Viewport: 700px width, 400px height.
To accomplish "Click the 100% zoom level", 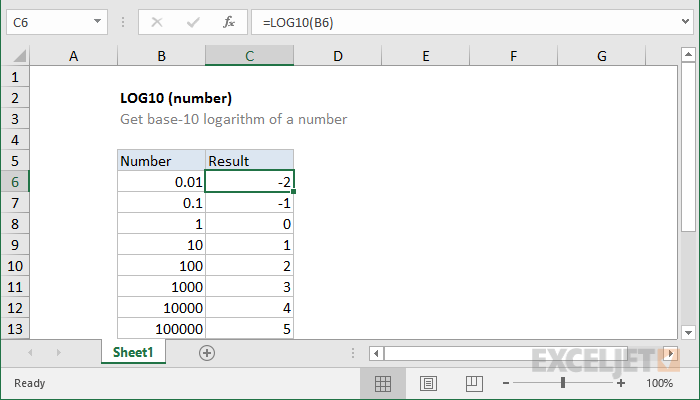I will point(660,383).
